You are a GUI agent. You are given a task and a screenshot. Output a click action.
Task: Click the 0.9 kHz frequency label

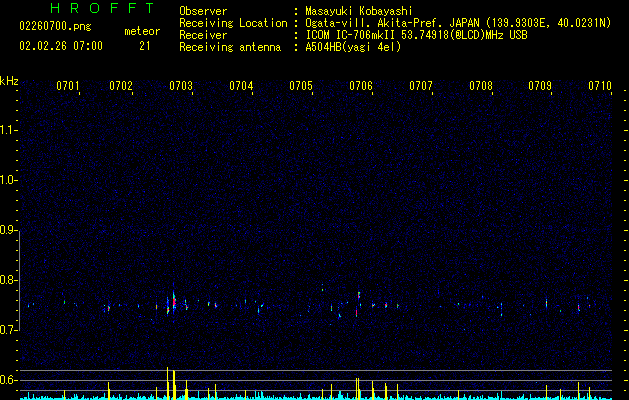click(8, 230)
